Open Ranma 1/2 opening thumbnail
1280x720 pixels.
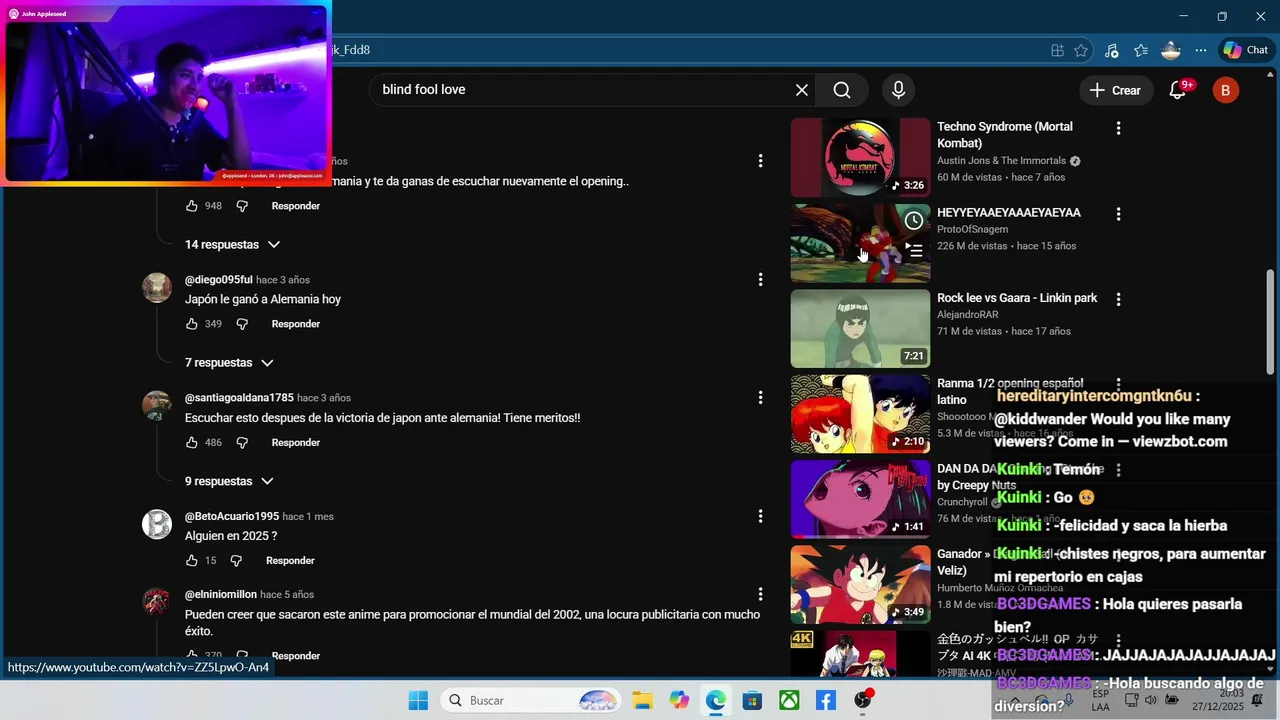[860, 413]
